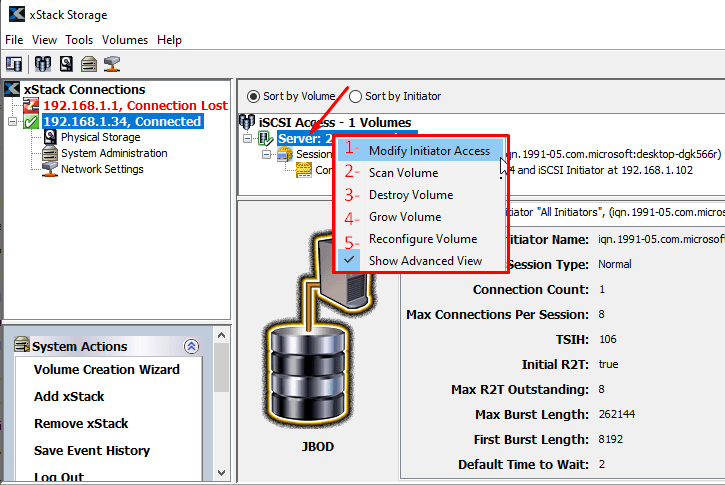The height and width of the screenshot is (485, 725).
Task: Toggle Show Advanced View in context menu
Action: coord(425,261)
